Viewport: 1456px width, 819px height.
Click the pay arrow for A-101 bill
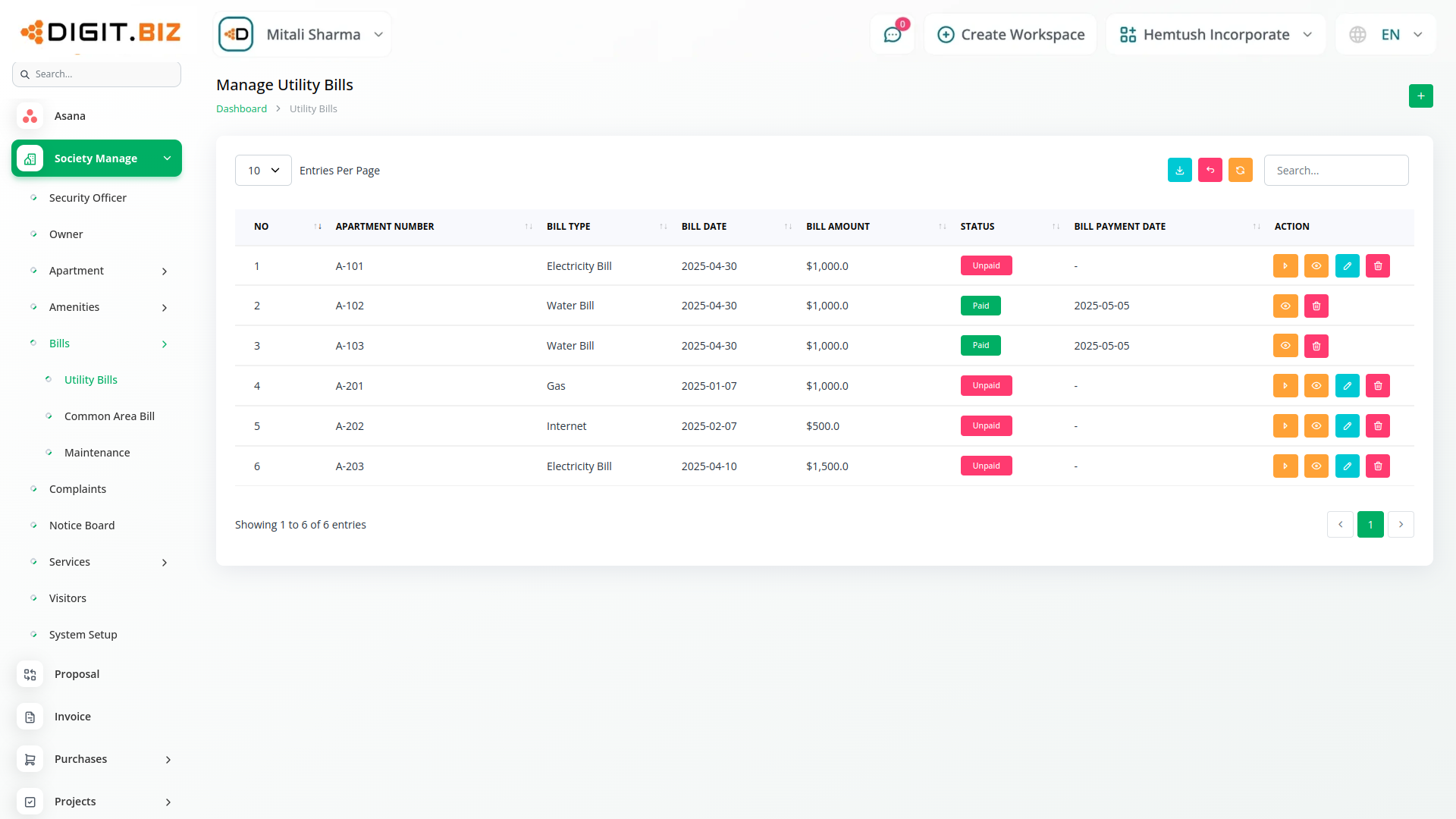click(x=1285, y=266)
